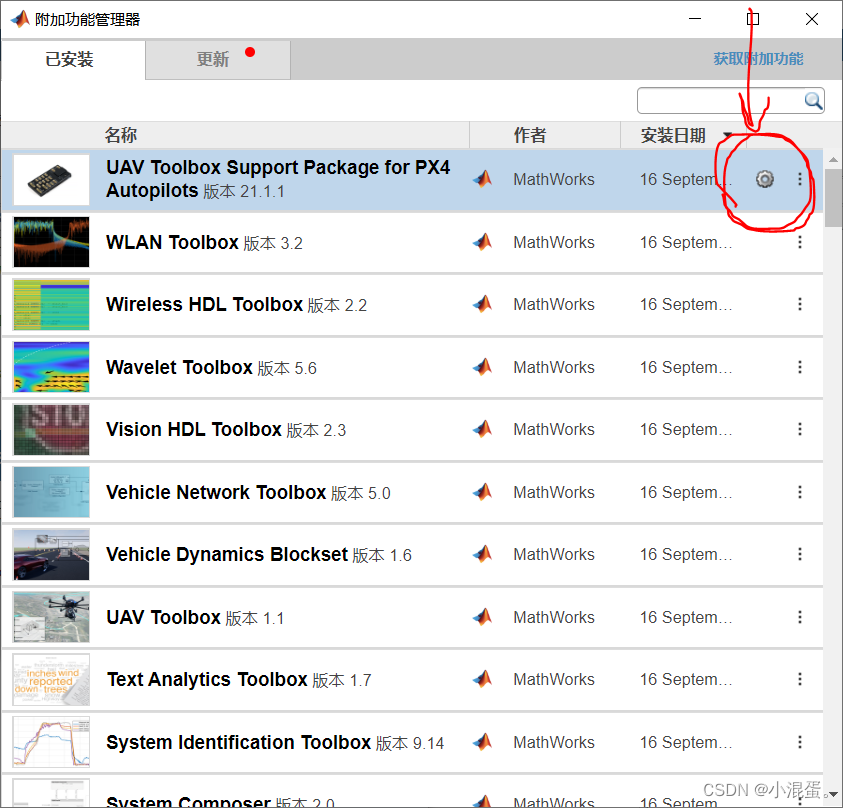
Task: Click the vertical scrollbar thumb
Action: pos(833,198)
